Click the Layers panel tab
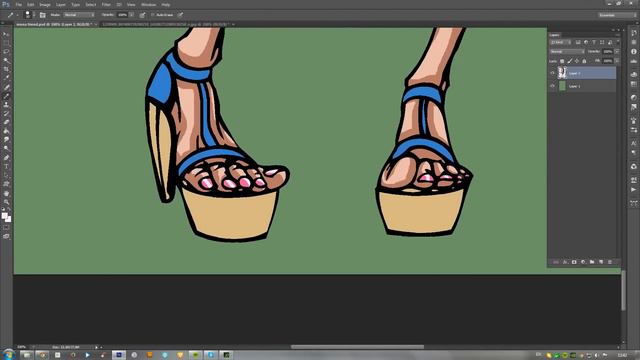The image size is (640, 360). click(555, 35)
